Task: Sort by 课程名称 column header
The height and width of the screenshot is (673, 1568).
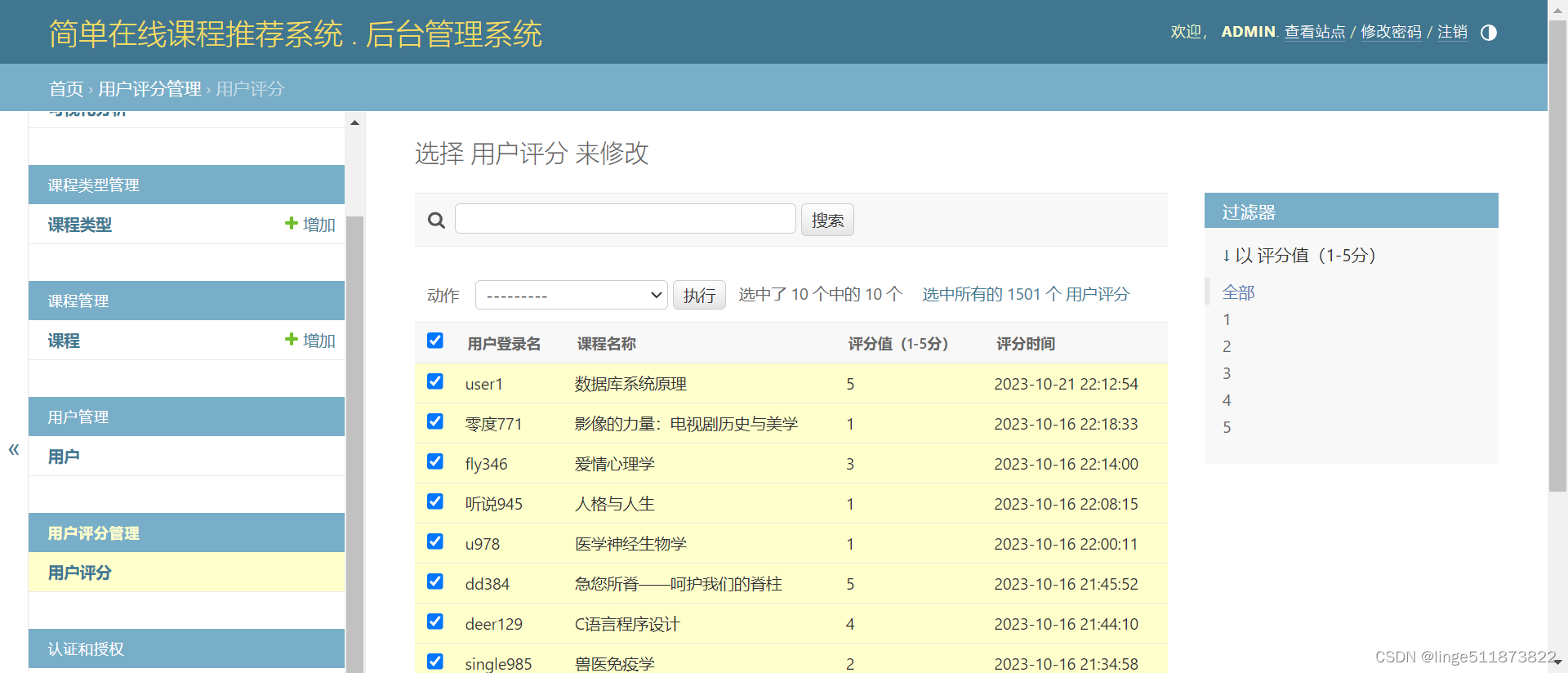Action: (606, 344)
